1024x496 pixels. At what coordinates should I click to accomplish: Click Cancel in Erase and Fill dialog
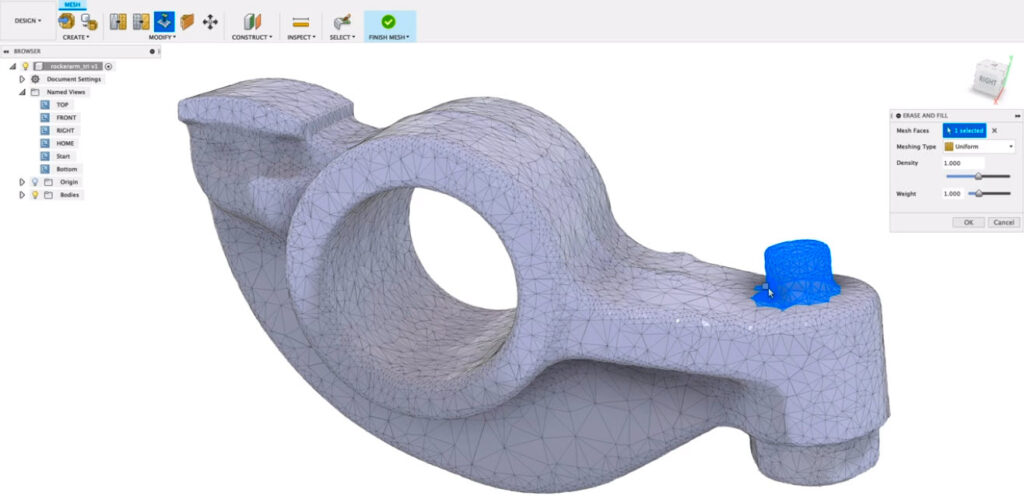[x=1004, y=223]
